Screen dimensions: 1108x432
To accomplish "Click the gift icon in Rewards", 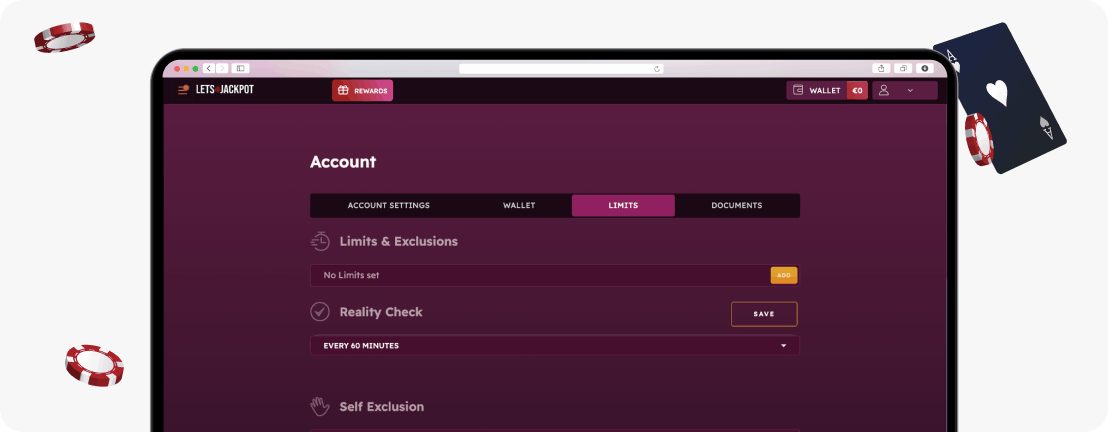I will pos(343,91).
